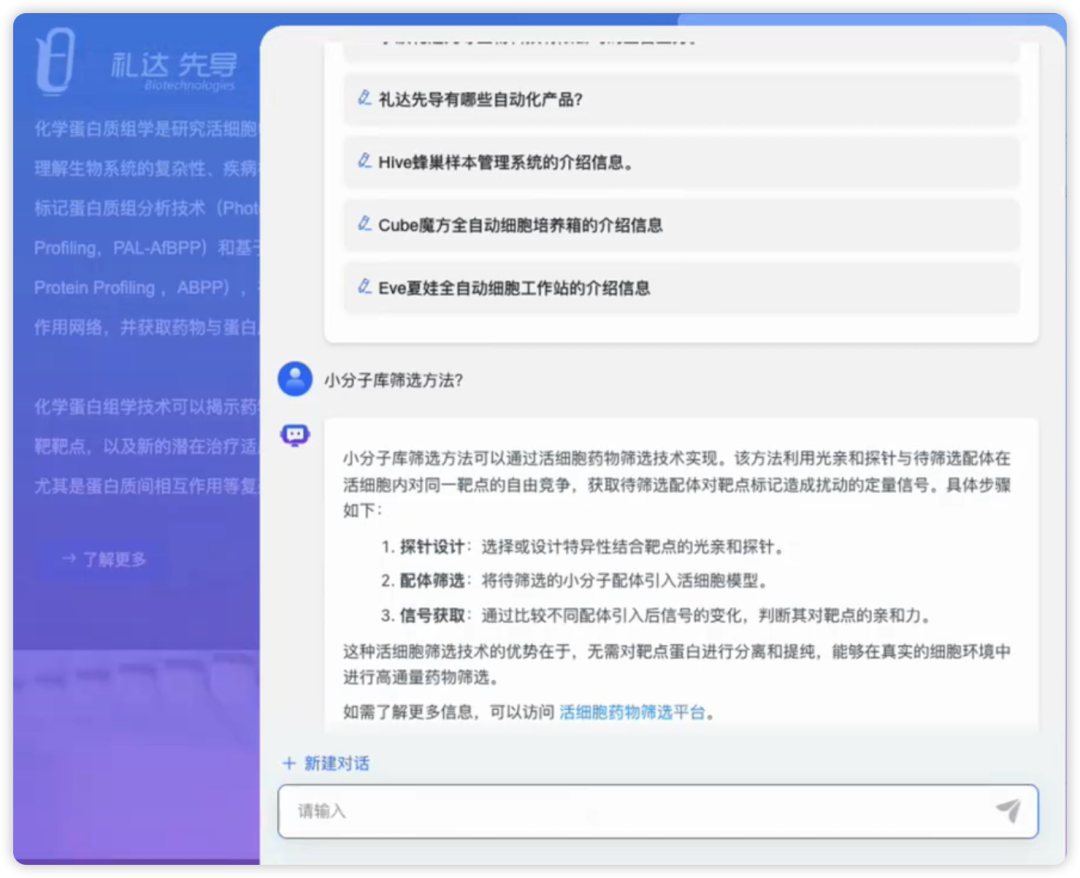Click pencil icon beside Hive蜂巢 suggestion

(364, 161)
